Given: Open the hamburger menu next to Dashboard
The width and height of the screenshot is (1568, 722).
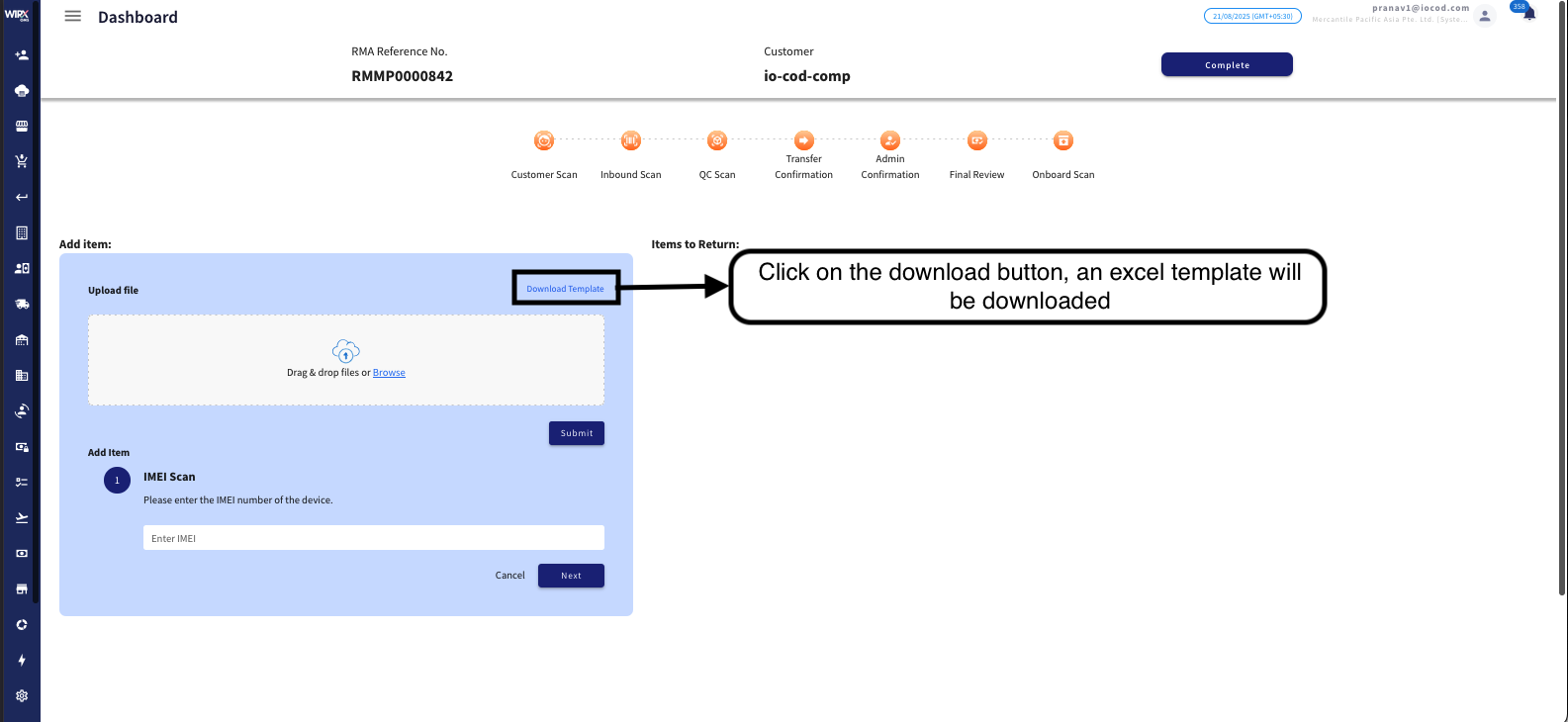Looking at the screenshot, I should tap(72, 17).
